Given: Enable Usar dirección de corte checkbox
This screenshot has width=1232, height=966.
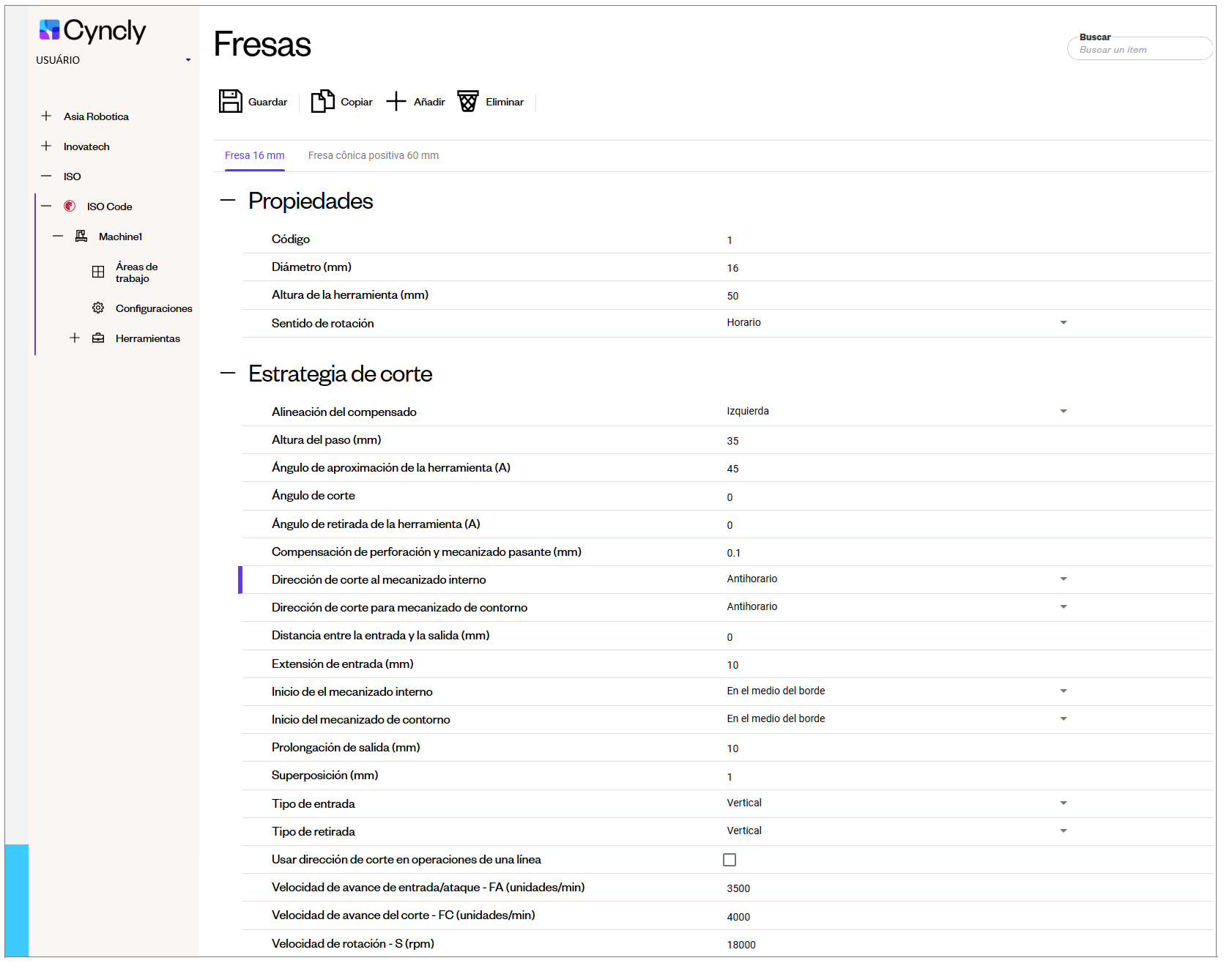Looking at the screenshot, I should pyautogui.click(x=730, y=860).
